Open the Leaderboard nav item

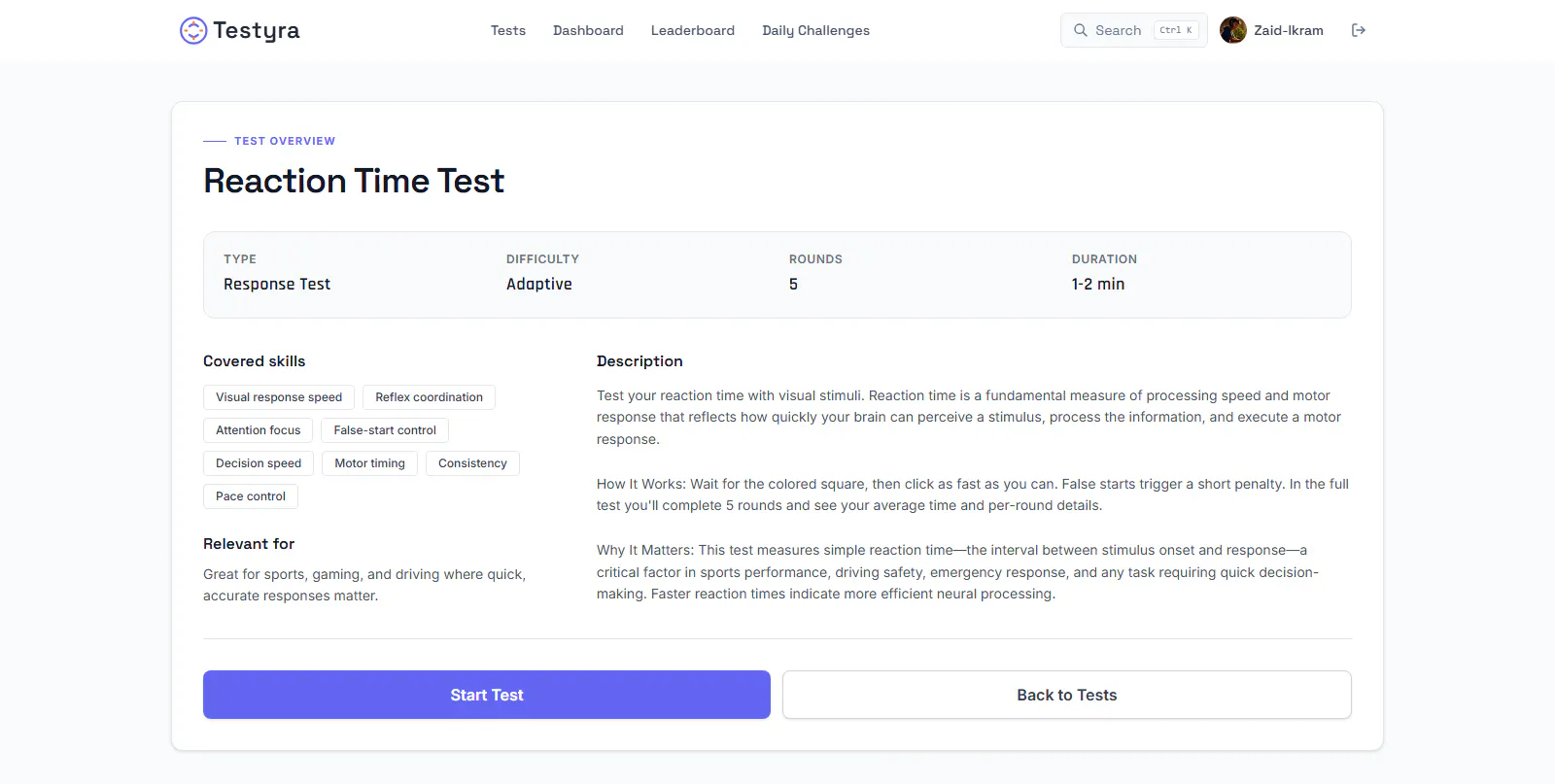[693, 30]
